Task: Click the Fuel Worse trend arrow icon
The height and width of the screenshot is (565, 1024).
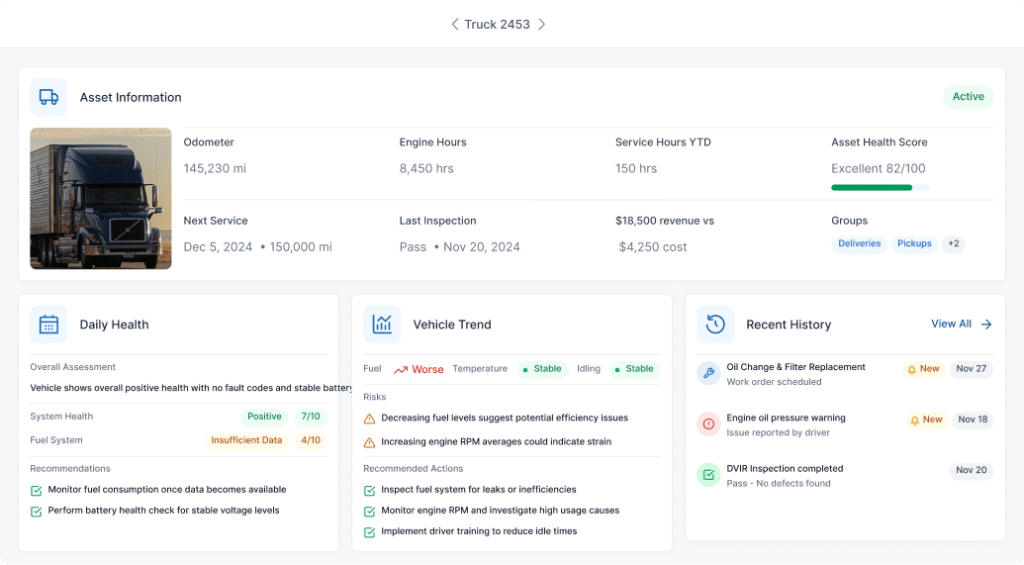Action: point(400,370)
